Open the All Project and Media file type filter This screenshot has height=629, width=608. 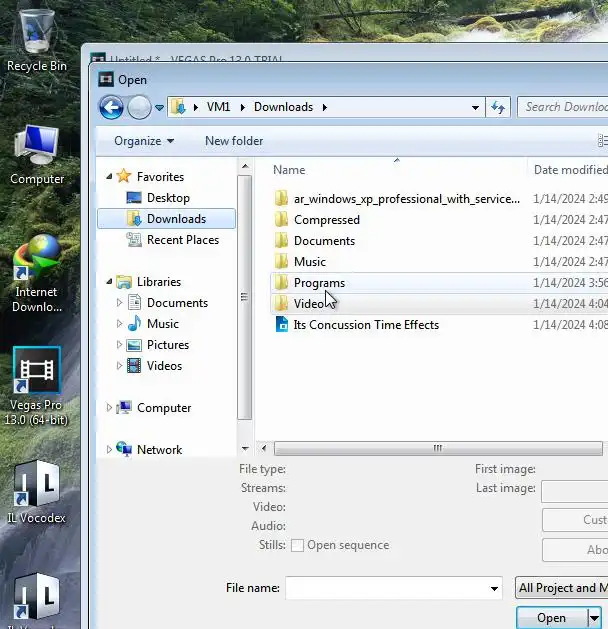tap(561, 588)
